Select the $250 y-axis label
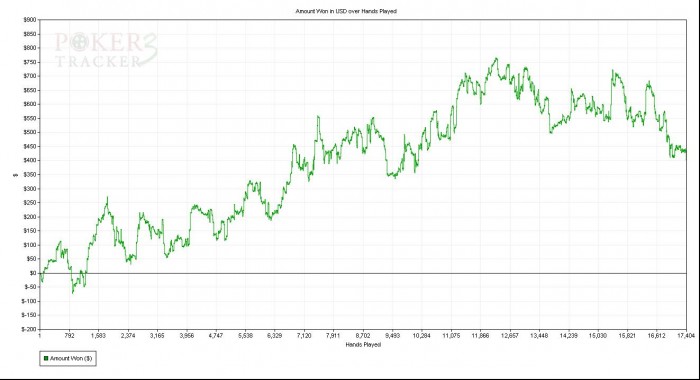 (30, 203)
